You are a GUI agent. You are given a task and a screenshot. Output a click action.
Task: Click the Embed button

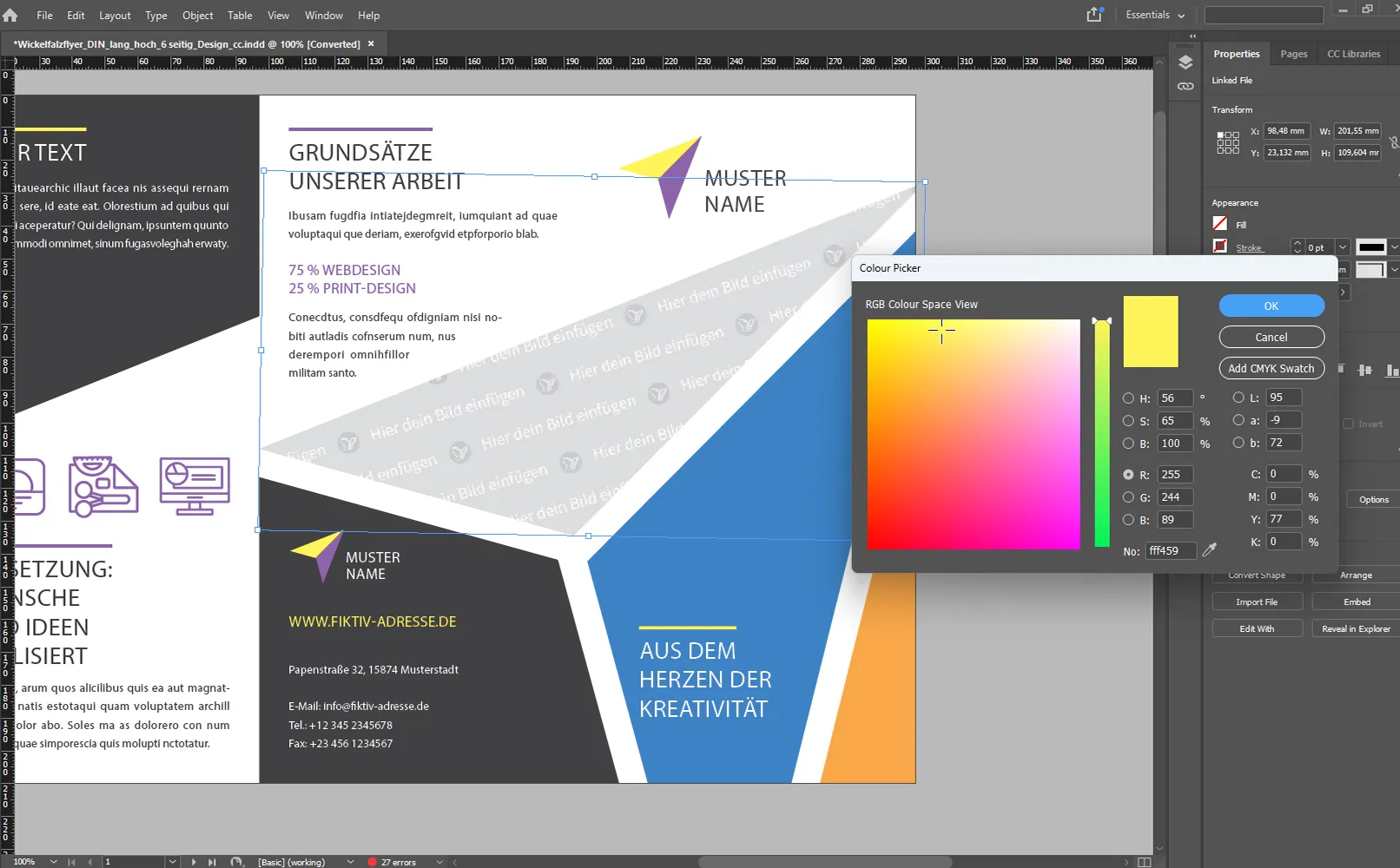tap(1357, 602)
